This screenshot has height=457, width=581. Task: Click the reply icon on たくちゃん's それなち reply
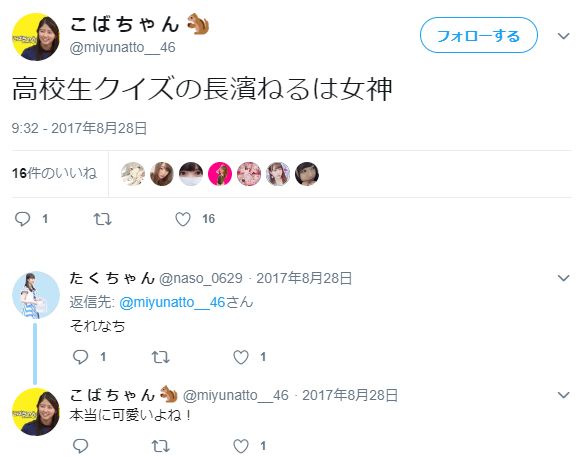click(80, 357)
